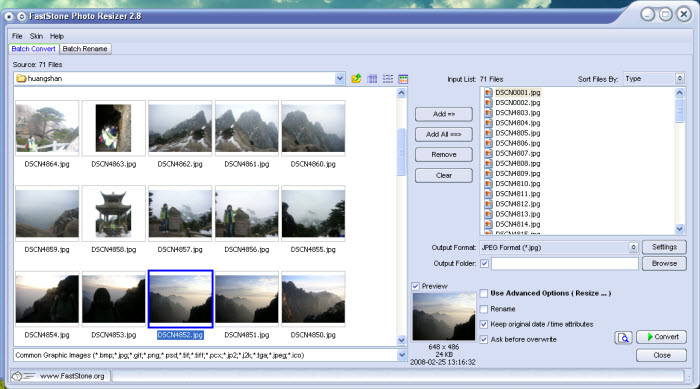This screenshot has height=389, width=700.
Task: Click inside the Output Folder text field
Action: pos(565,264)
